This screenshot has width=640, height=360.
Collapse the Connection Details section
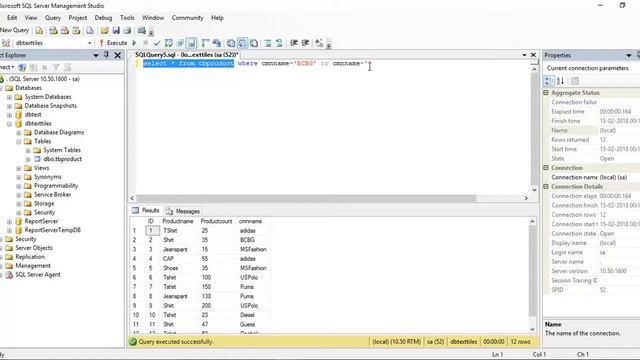(546, 187)
